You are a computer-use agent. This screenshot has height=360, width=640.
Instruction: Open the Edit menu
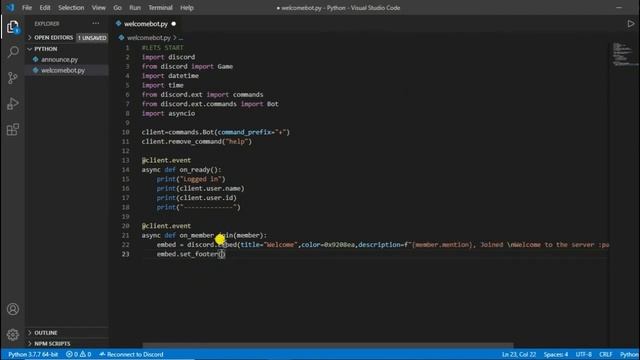45,8
